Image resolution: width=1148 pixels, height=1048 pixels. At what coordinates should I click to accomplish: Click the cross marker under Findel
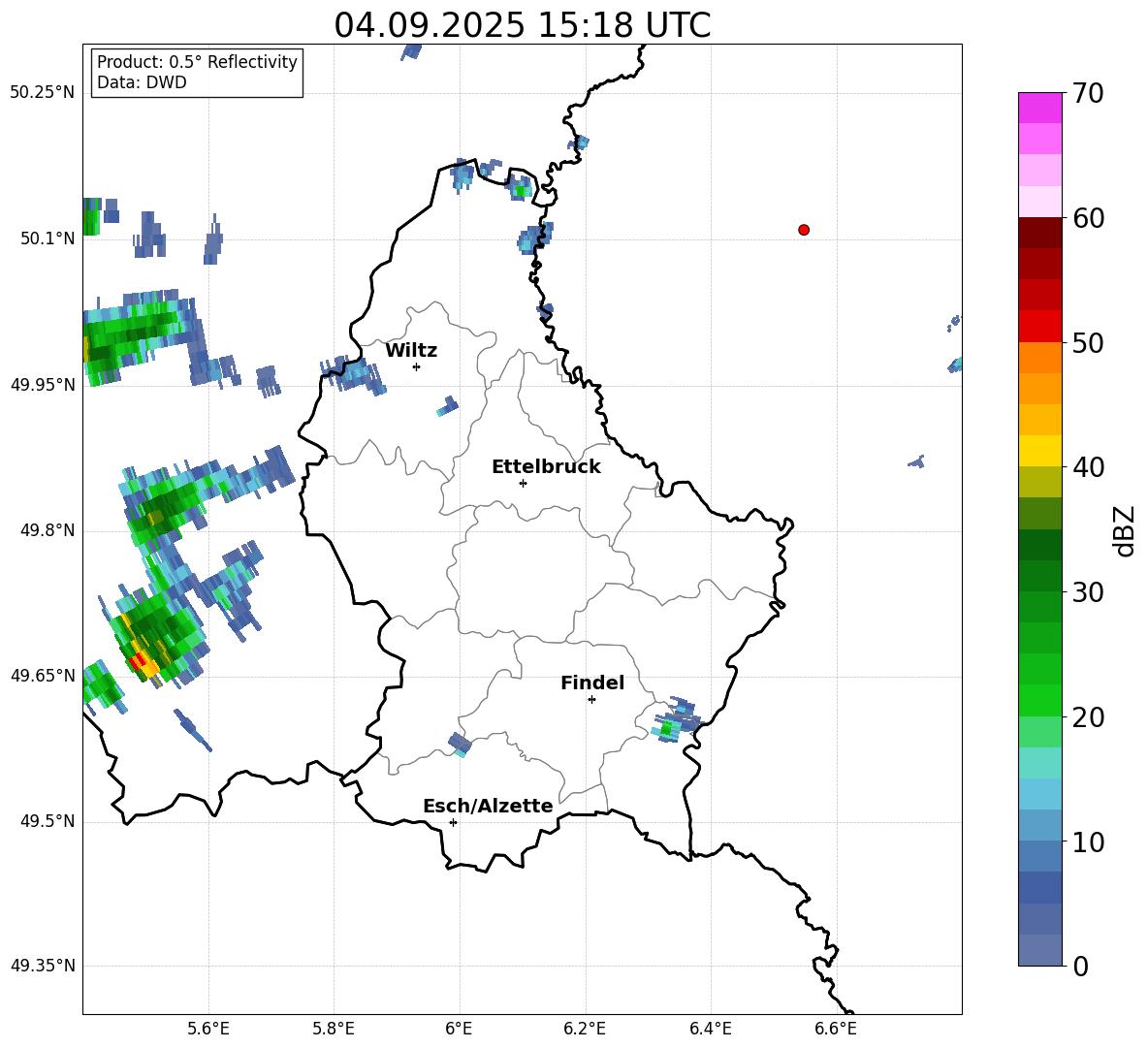coord(591,700)
